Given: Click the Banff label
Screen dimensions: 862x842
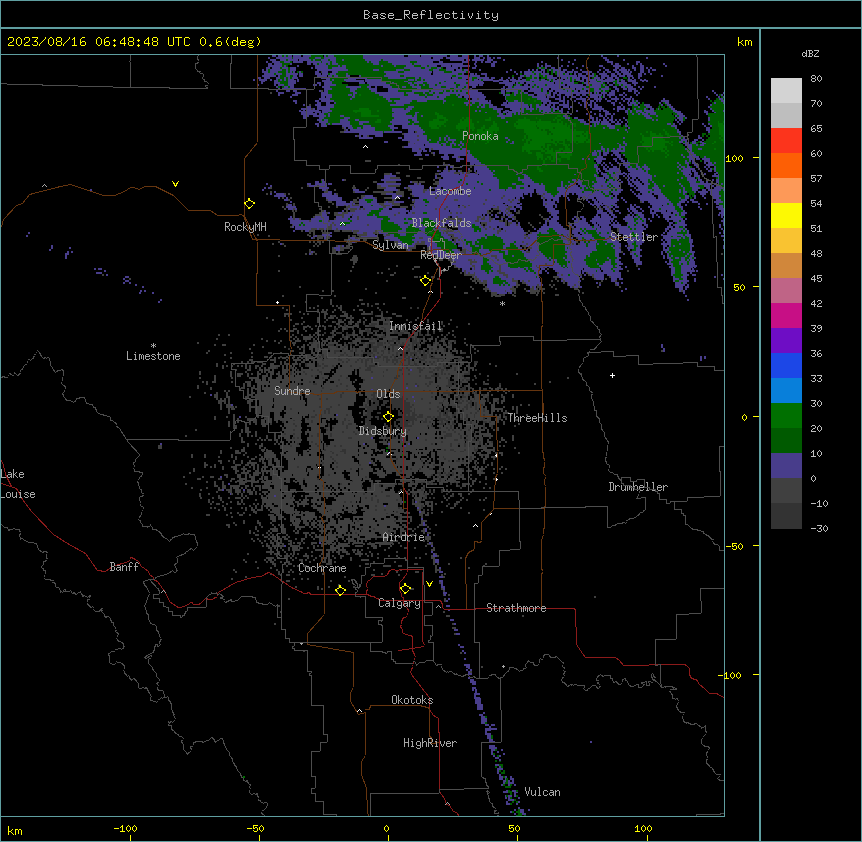Looking at the screenshot, I should tap(124, 567).
